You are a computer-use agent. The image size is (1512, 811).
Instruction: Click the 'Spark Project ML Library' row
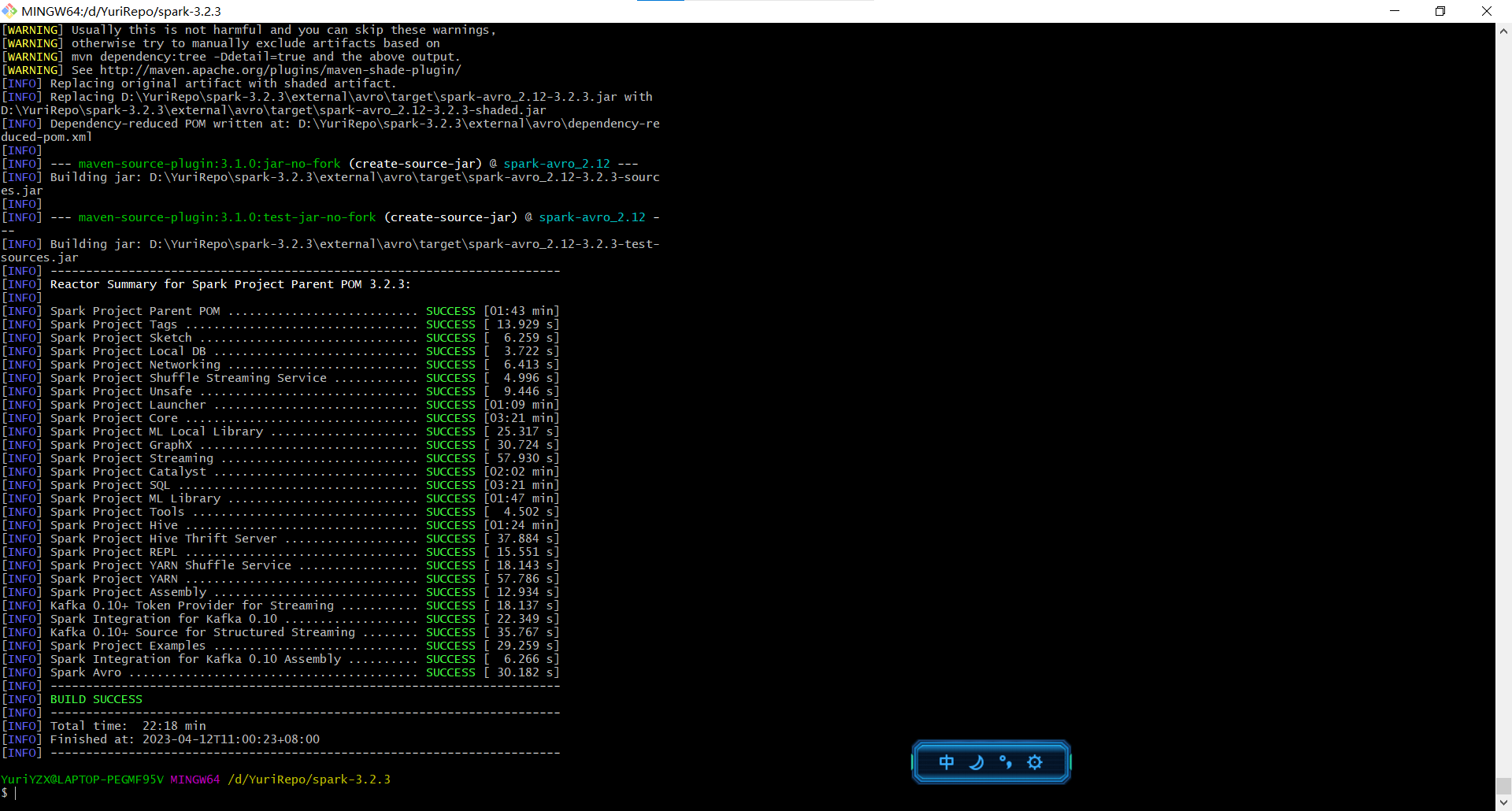point(280,498)
